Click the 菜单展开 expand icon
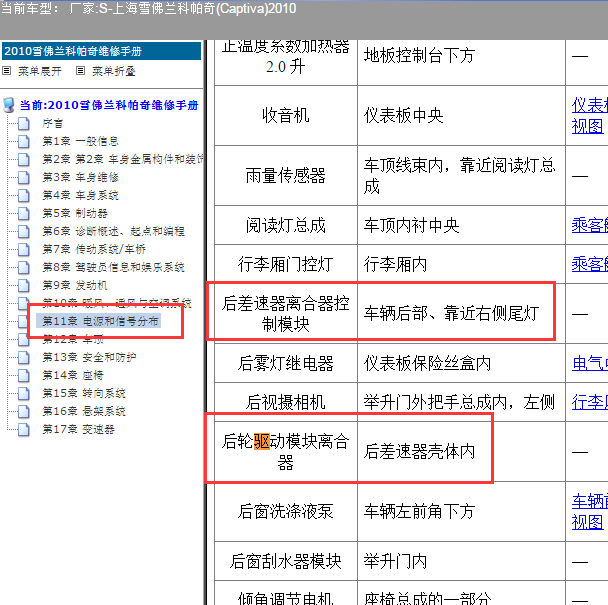 [x=7, y=71]
